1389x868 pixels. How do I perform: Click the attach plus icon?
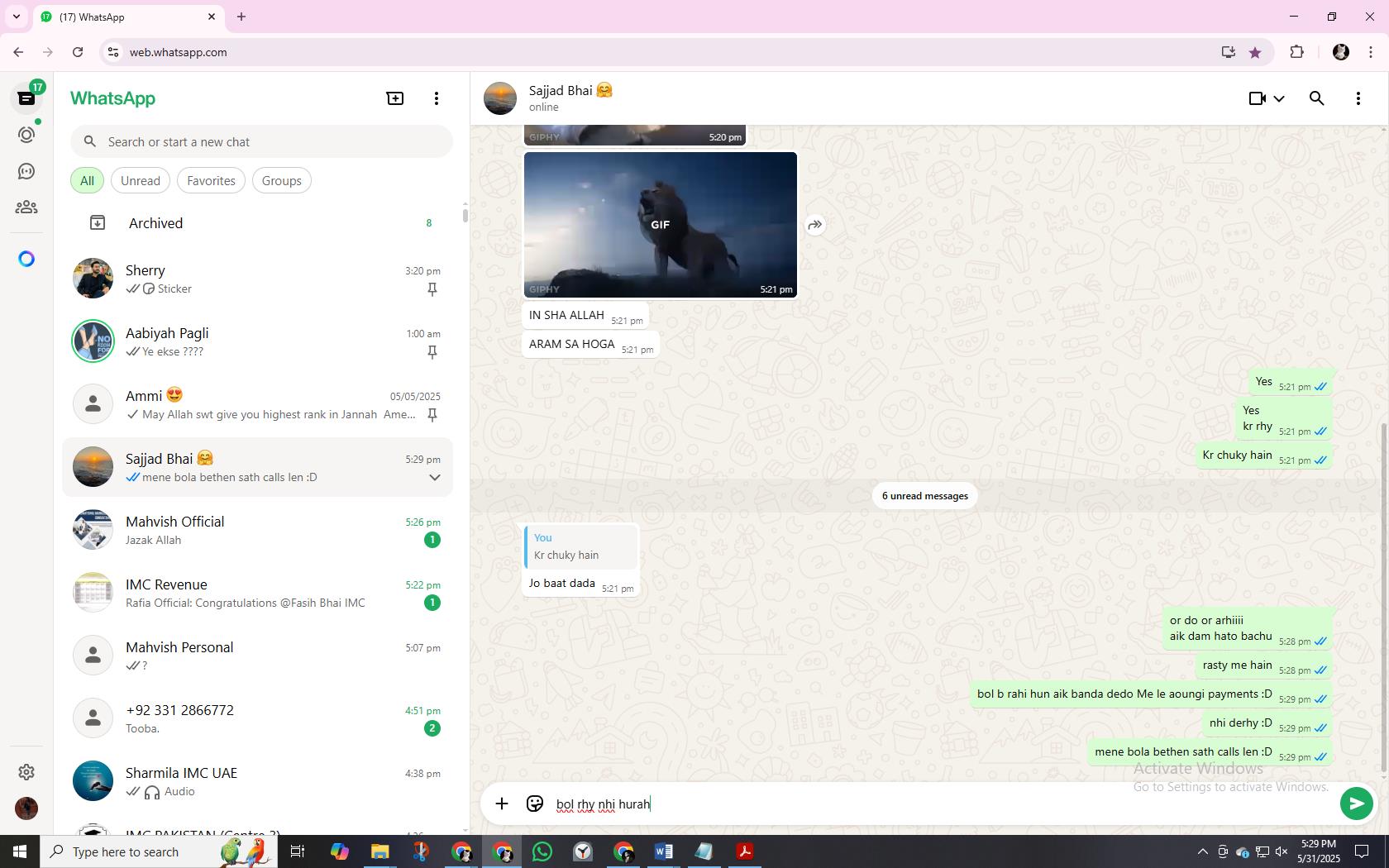[x=502, y=804]
